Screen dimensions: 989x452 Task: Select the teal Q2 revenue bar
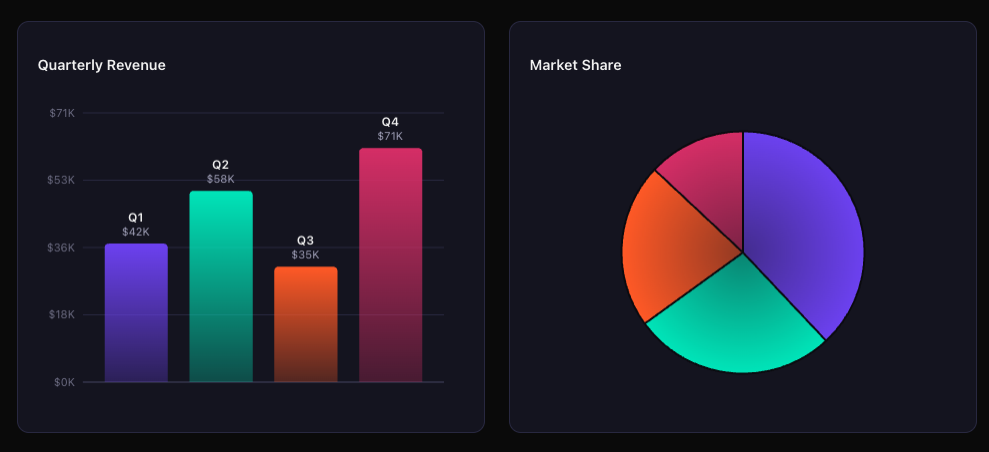click(221, 286)
